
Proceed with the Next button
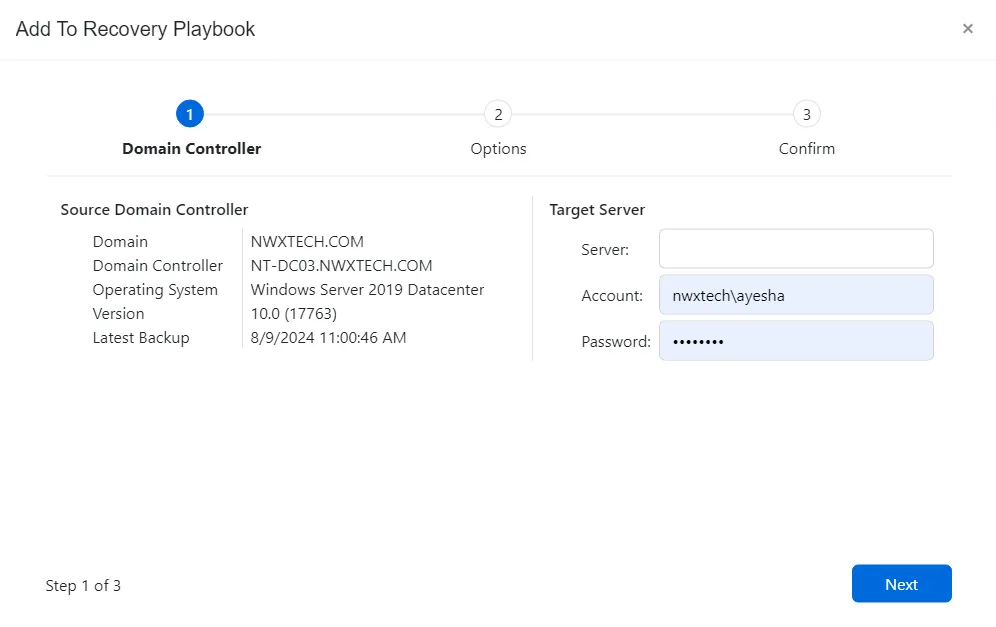901,584
